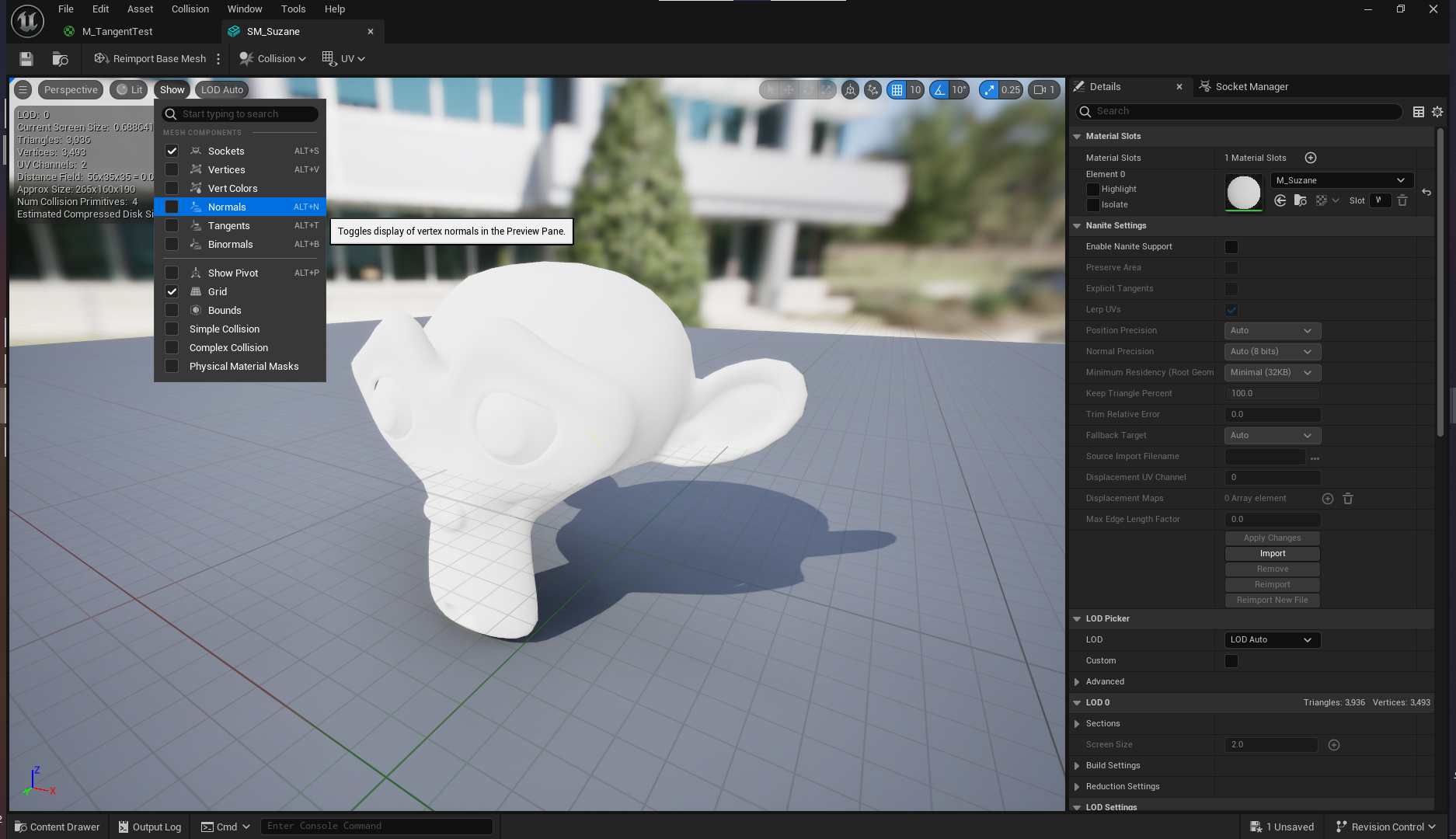1456x839 pixels.
Task: Click the Lit view mode button
Action: [x=129, y=90]
